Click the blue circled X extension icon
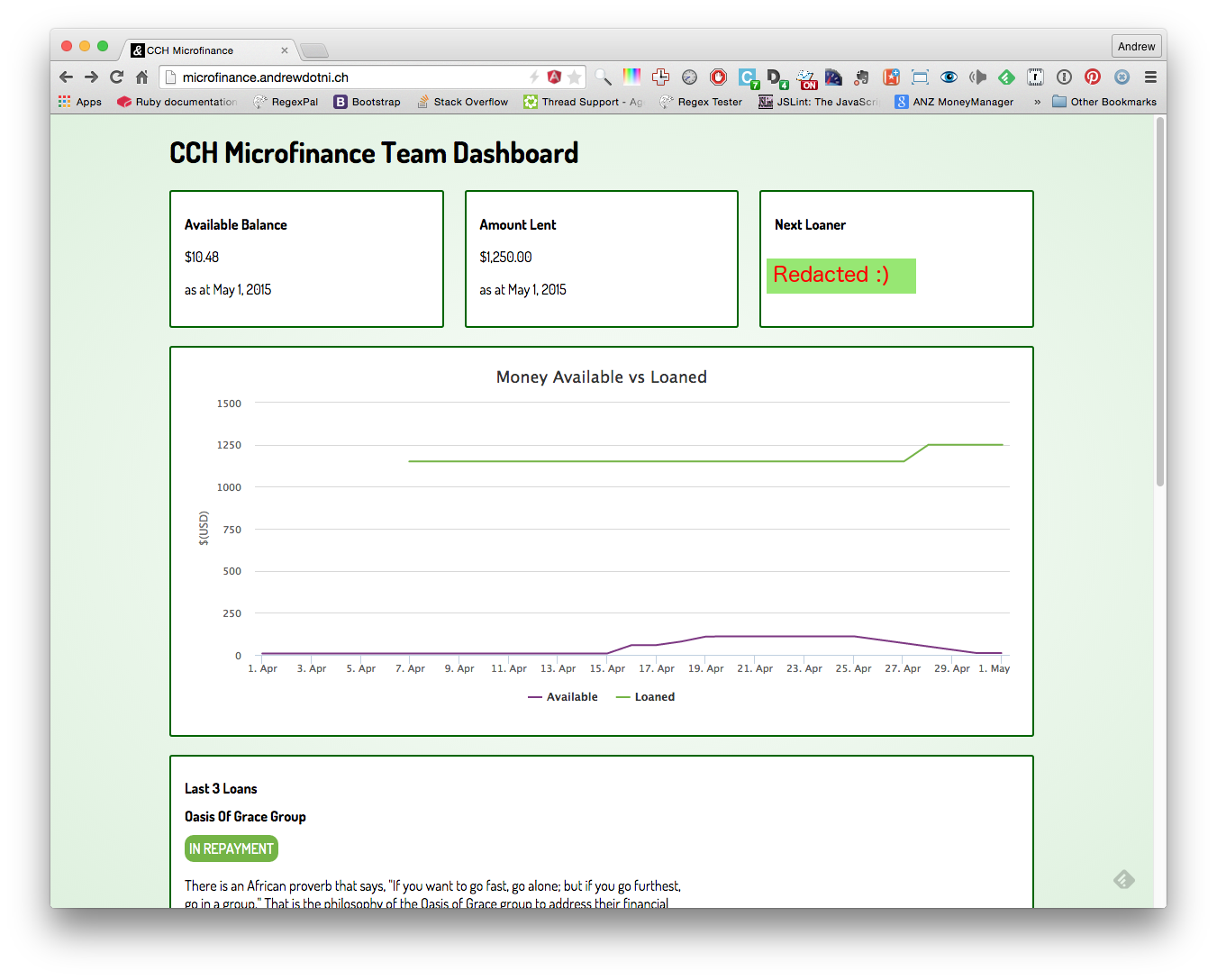The image size is (1217, 980). [1122, 77]
